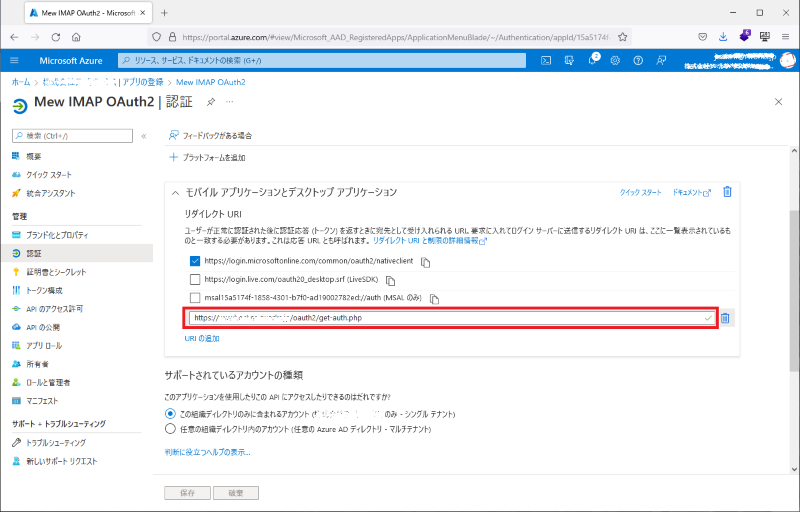800x512 pixels.
Task: Click フィードバックがある場合
Action: coord(210,136)
